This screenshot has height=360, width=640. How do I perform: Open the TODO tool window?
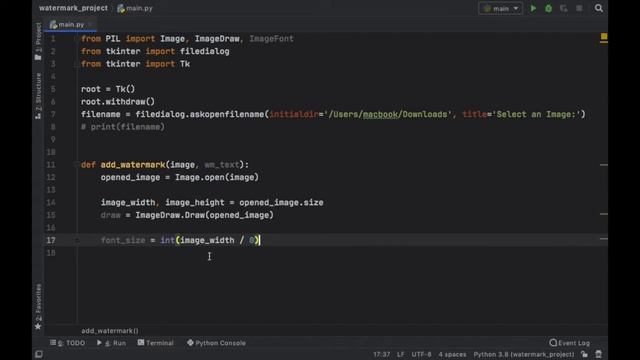click(x=68, y=343)
